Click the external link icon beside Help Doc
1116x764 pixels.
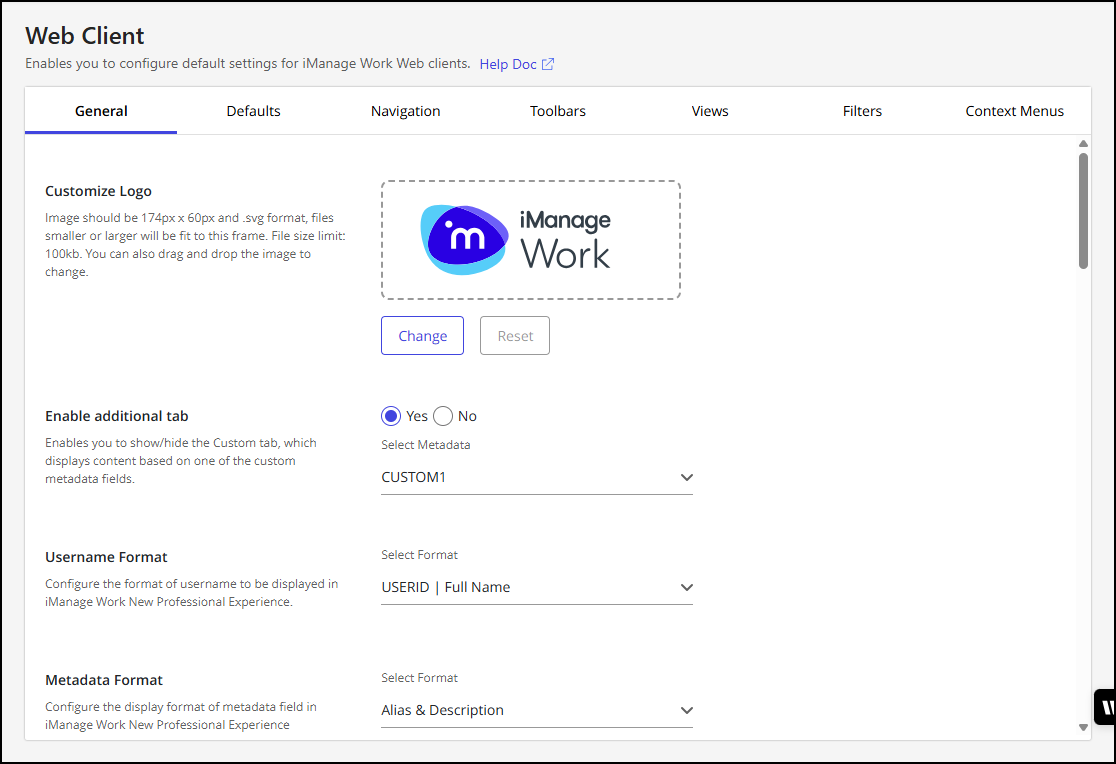click(x=548, y=64)
